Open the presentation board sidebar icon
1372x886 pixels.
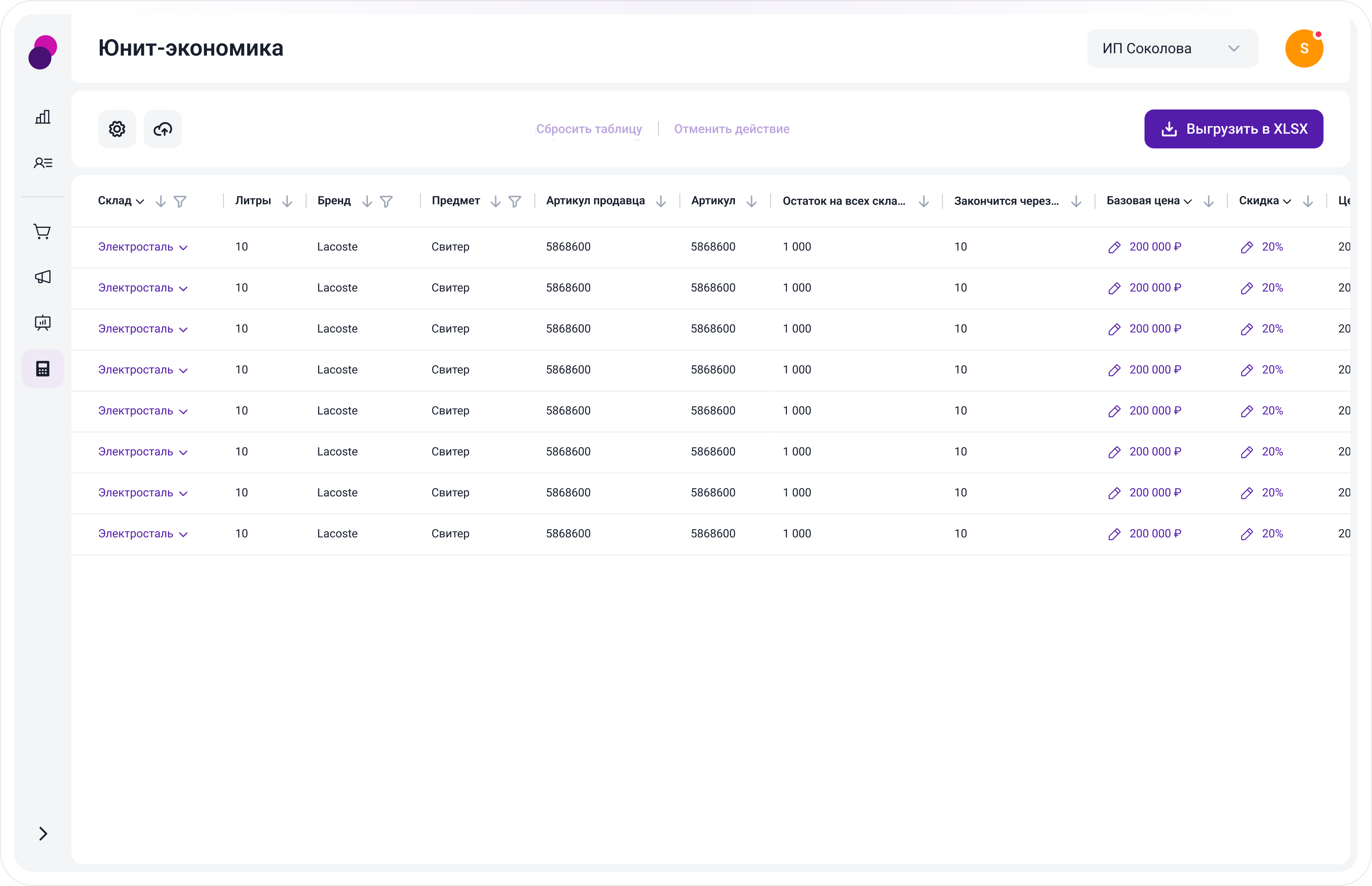coord(43,323)
